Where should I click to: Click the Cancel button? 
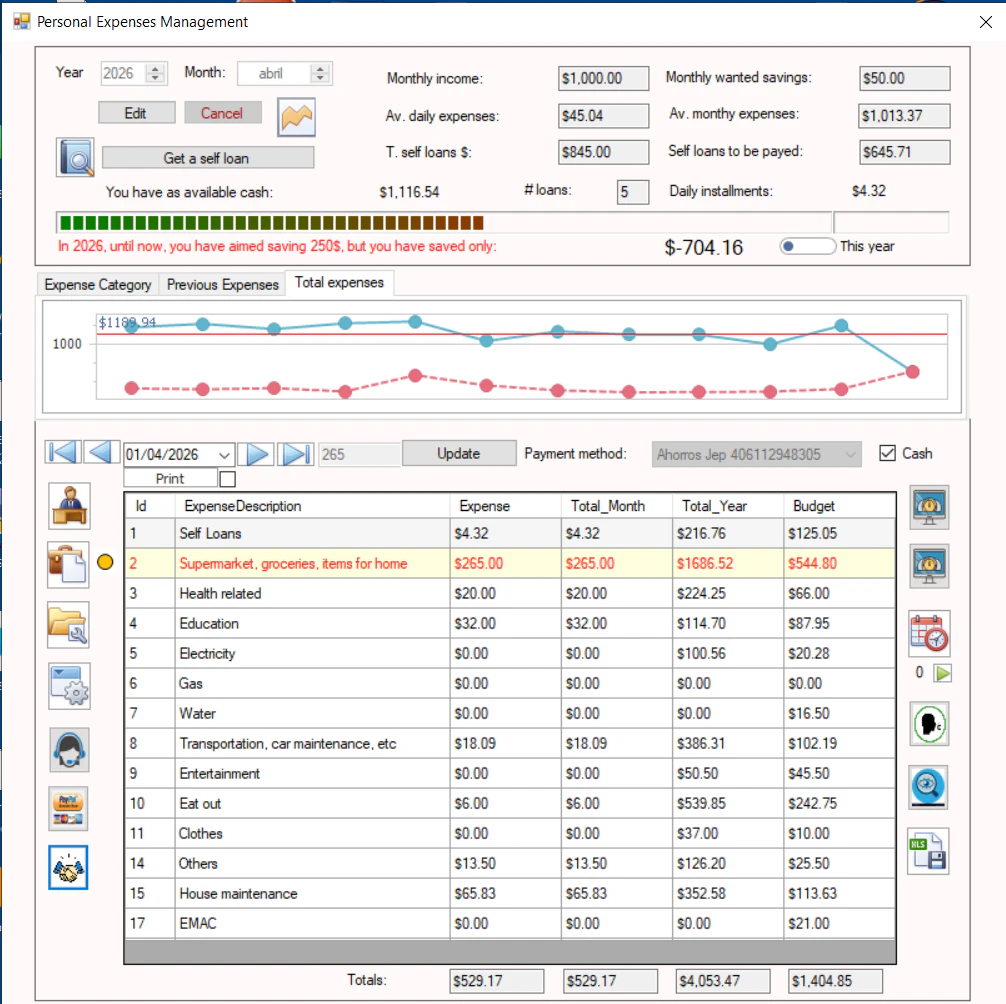point(222,113)
